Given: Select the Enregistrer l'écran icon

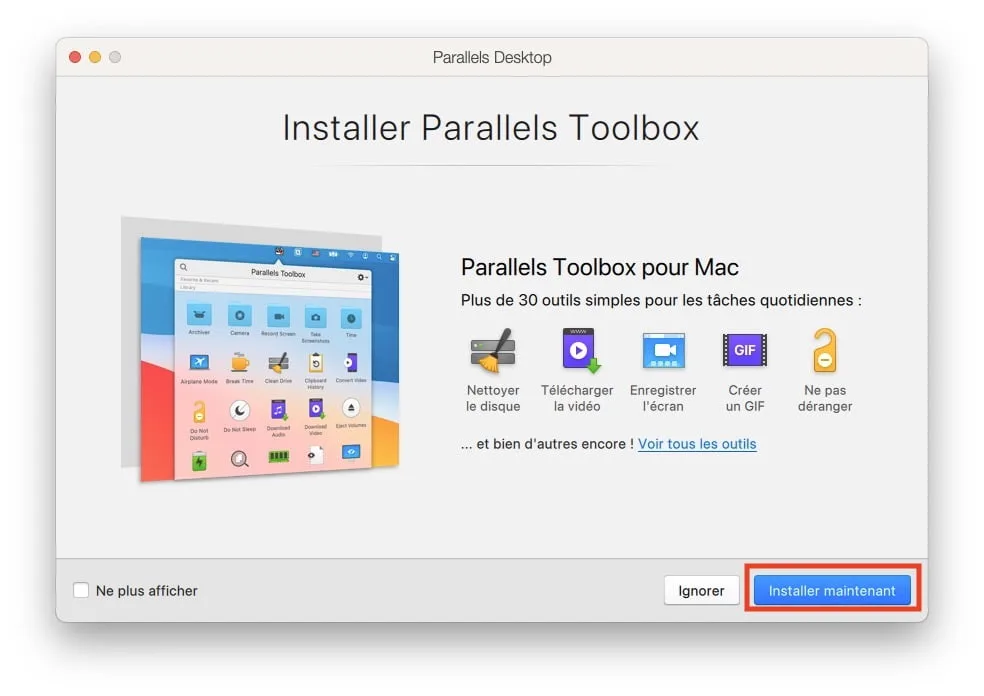Looking at the screenshot, I should pos(663,351).
